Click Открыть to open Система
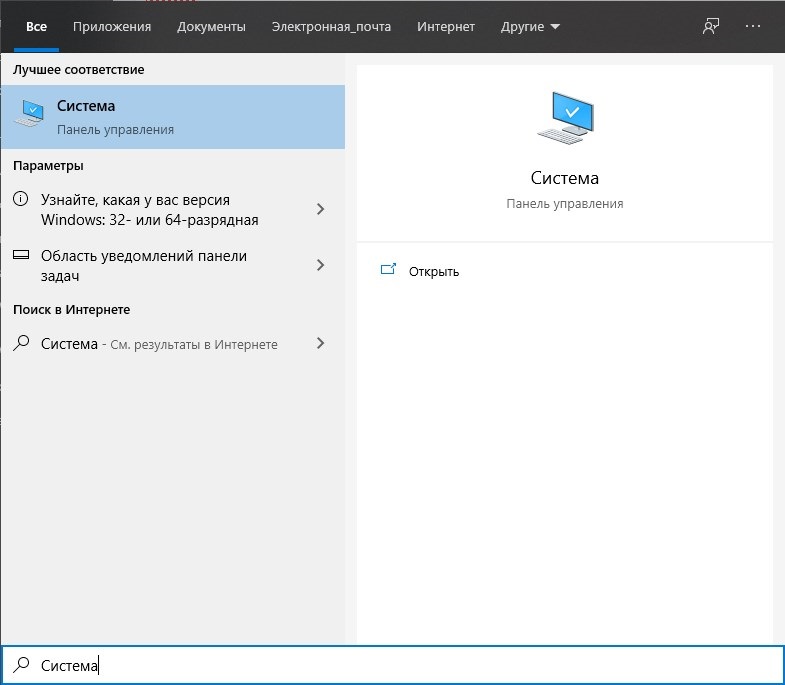The width and height of the screenshot is (785, 685). [x=434, y=271]
